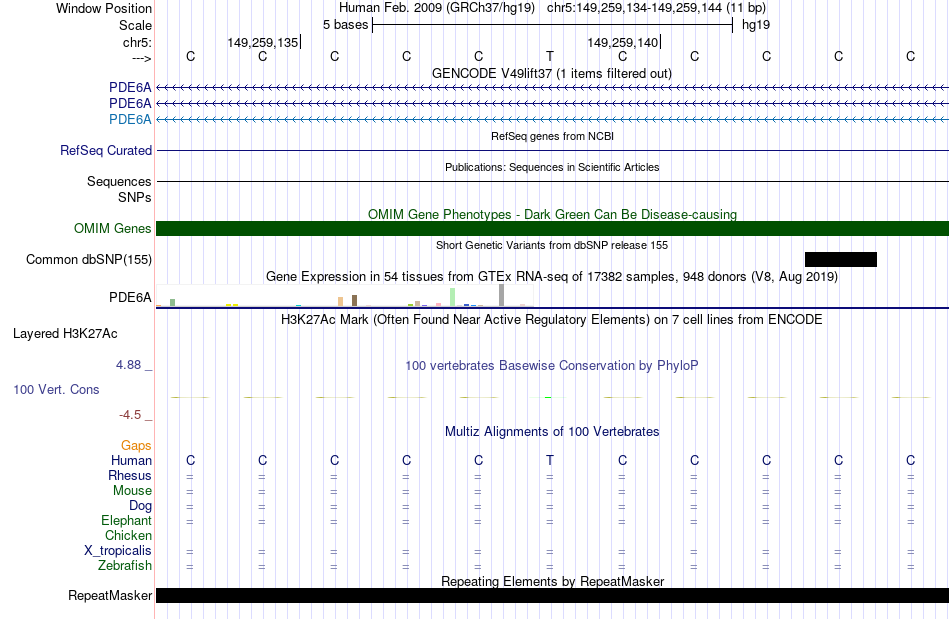
Task: Click the chr5:149,259,134-149,259,144 position text
Action: (x=656, y=8)
